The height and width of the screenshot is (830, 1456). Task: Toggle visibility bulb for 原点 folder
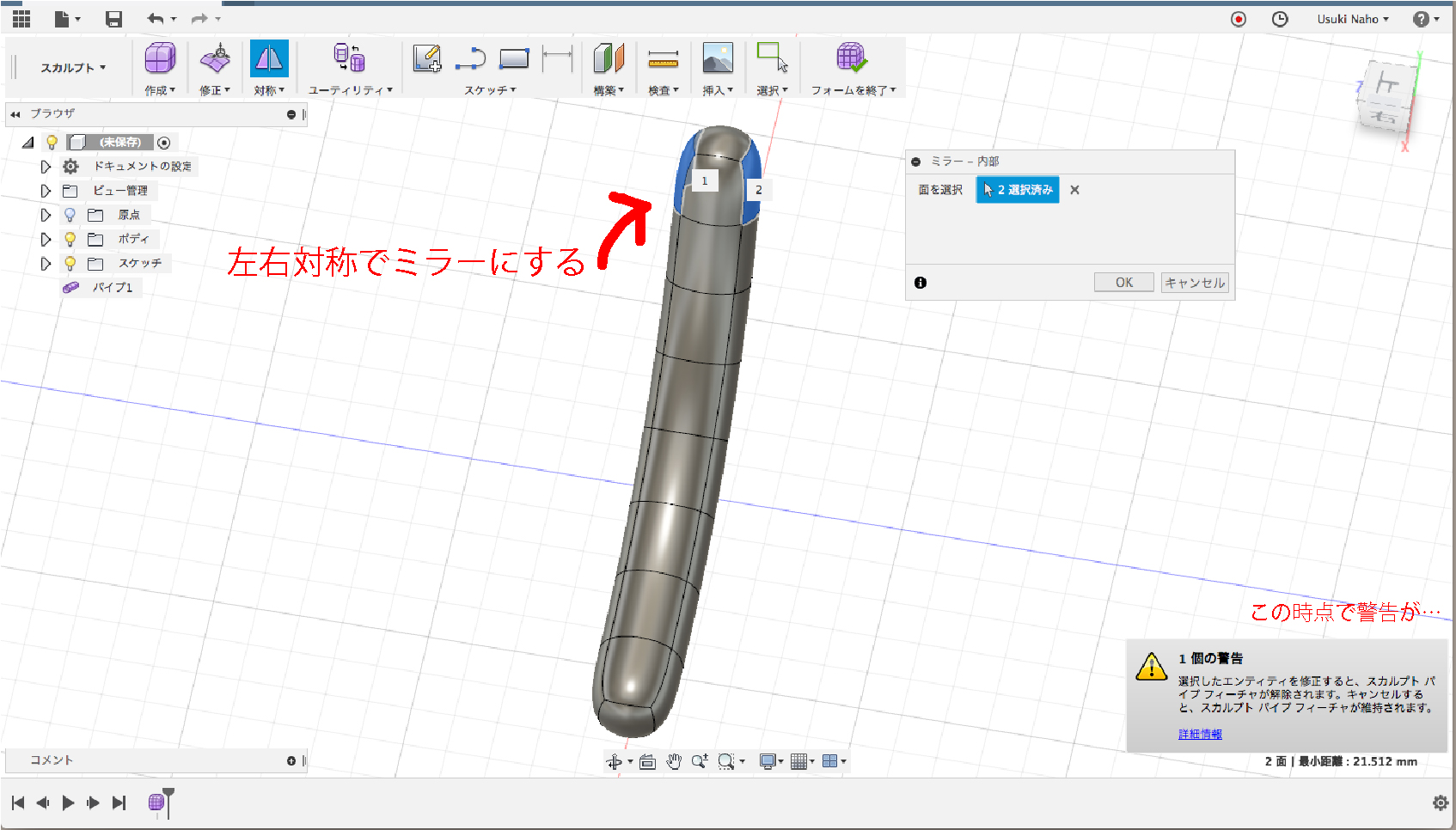tap(70, 215)
